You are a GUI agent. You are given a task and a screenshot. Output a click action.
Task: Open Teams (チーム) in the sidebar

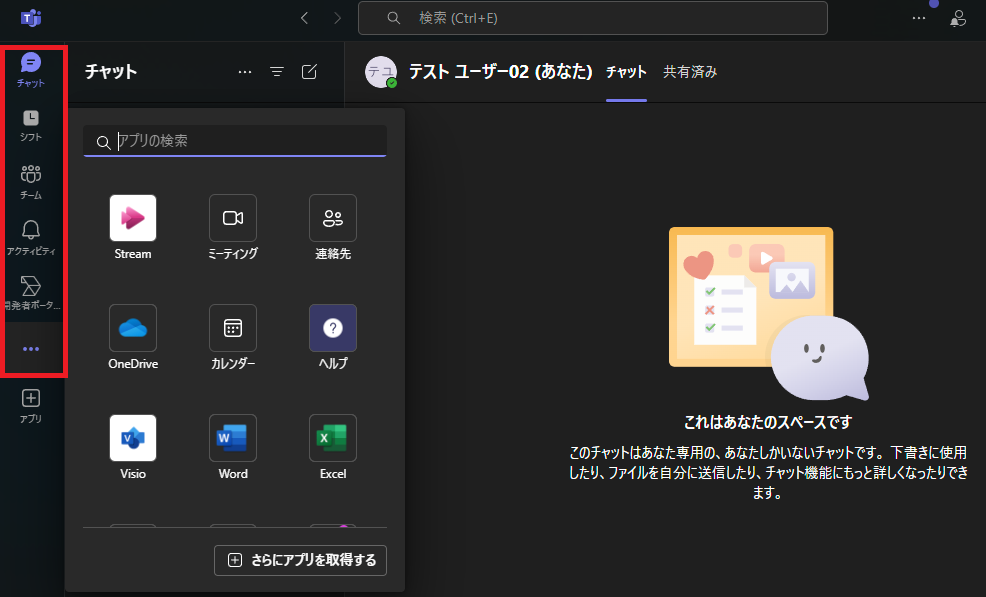[x=31, y=182]
